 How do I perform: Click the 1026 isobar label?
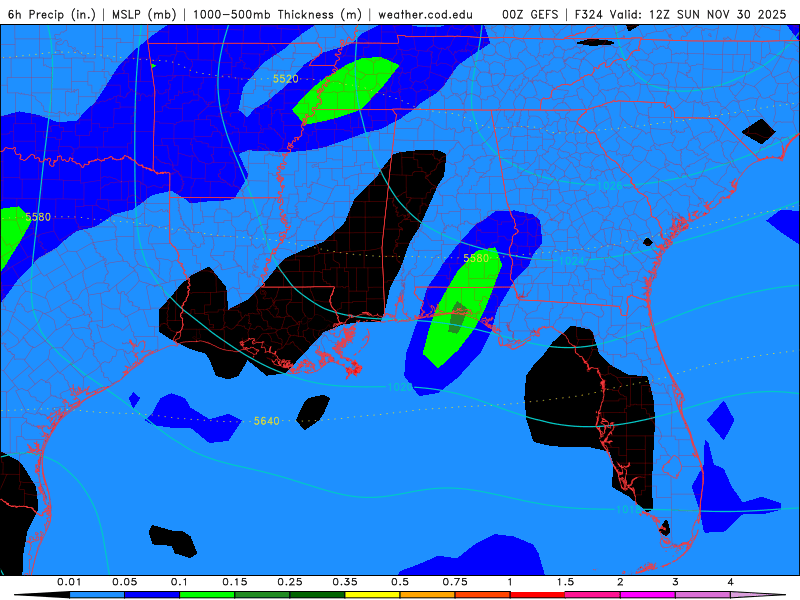[x=610, y=186]
